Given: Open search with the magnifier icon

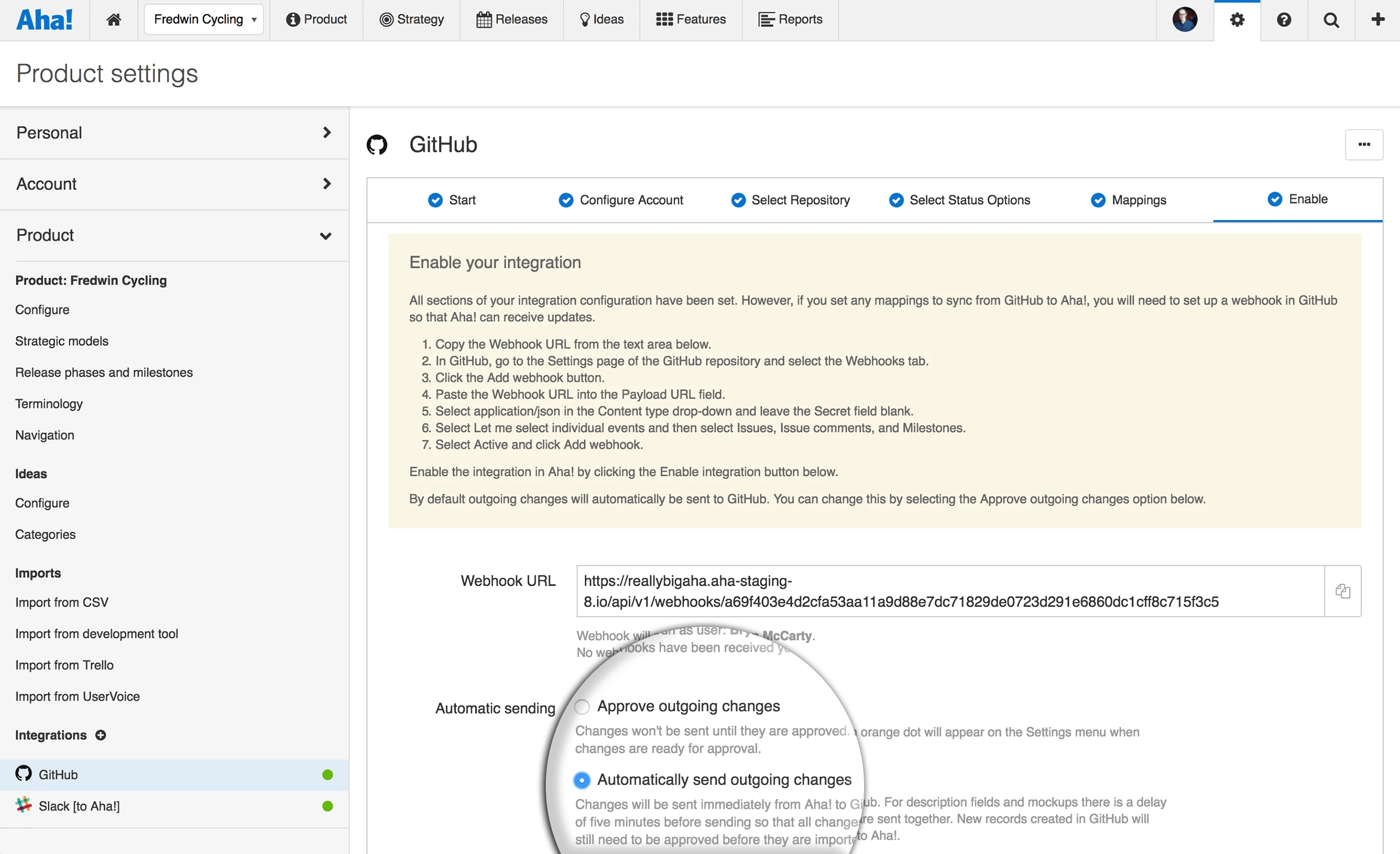Looking at the screenshot, I should [1331, 20].
